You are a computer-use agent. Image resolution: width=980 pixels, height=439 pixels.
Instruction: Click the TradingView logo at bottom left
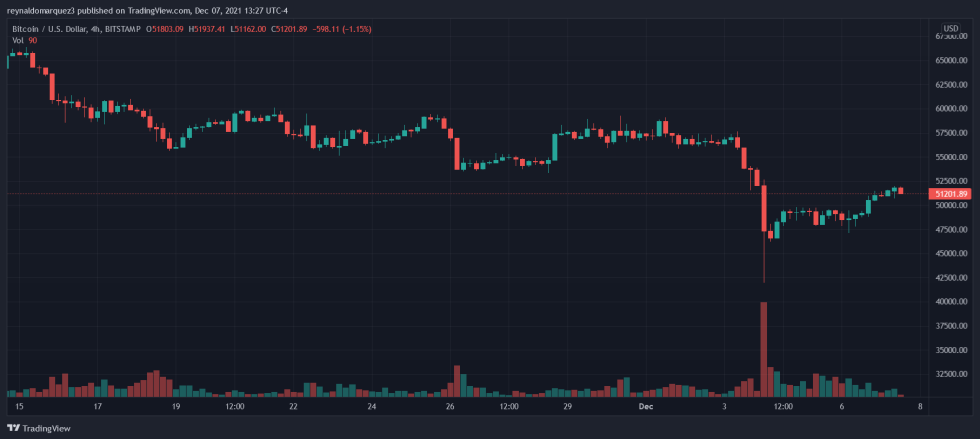coord(39,428)
